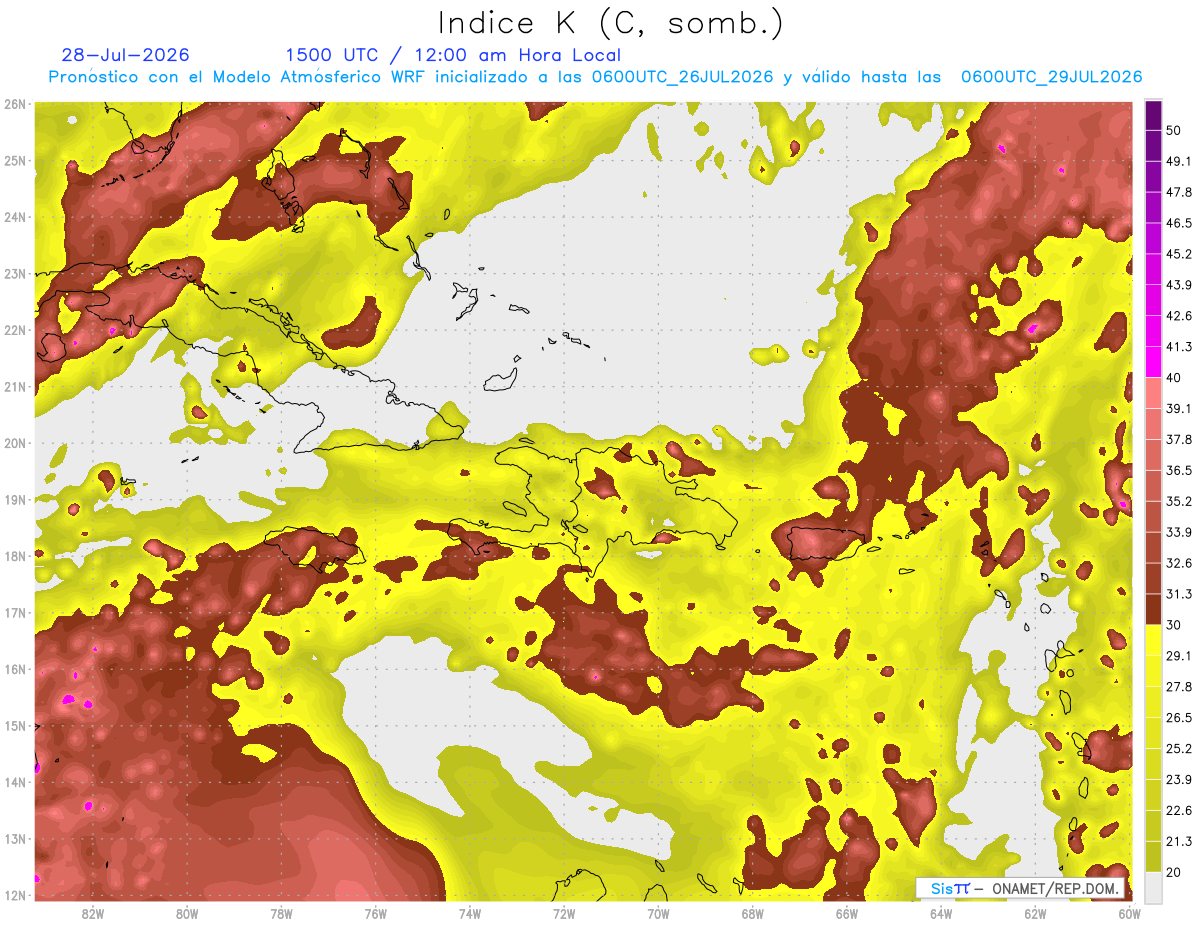Viewport: 1200px width, 927px height.
Task: Click the dark purple swatch above 50
Action: point(1153,115)
